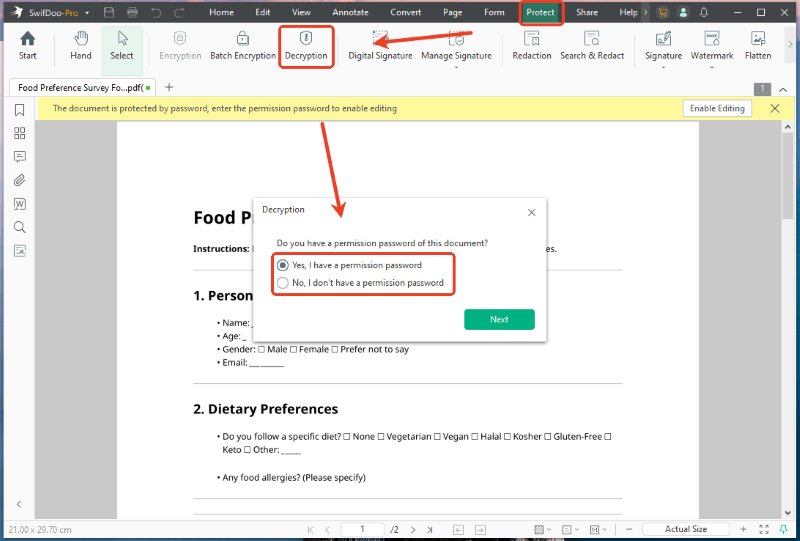Screen dimensions: 800x541
Task: Open the shopping cart icon
Action: pos(663,12)
